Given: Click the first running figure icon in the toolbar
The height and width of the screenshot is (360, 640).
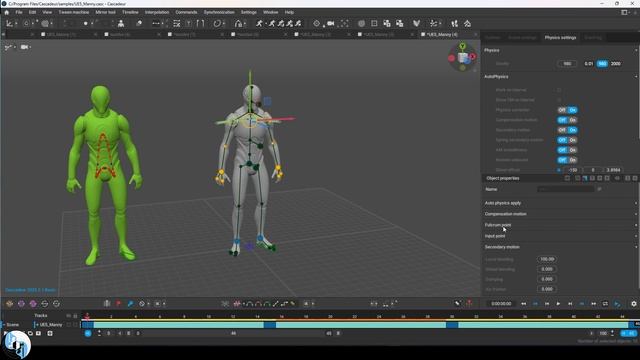Looking at the screenshot, I should [259, 24].
